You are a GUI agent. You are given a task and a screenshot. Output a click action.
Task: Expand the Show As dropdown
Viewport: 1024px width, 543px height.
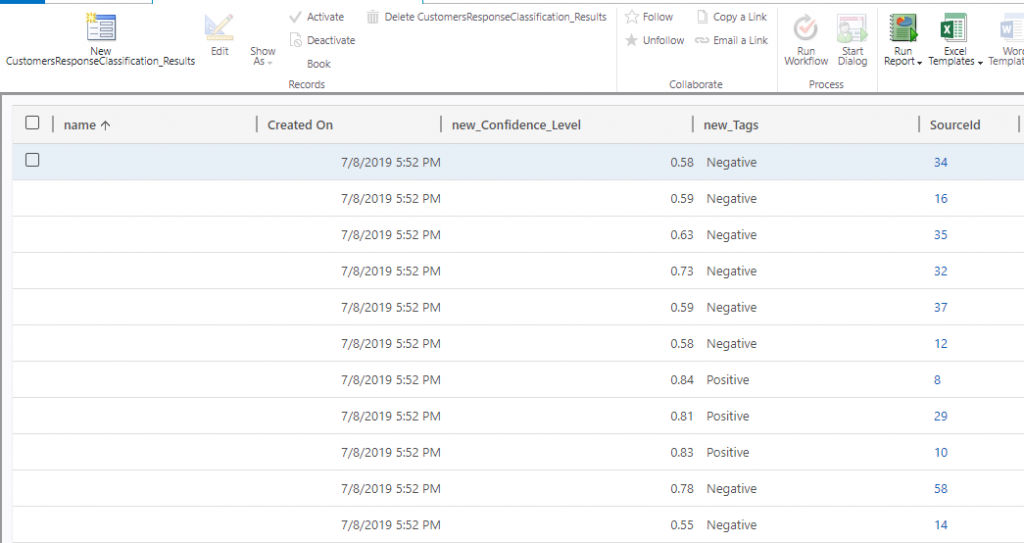click(263, 56)
